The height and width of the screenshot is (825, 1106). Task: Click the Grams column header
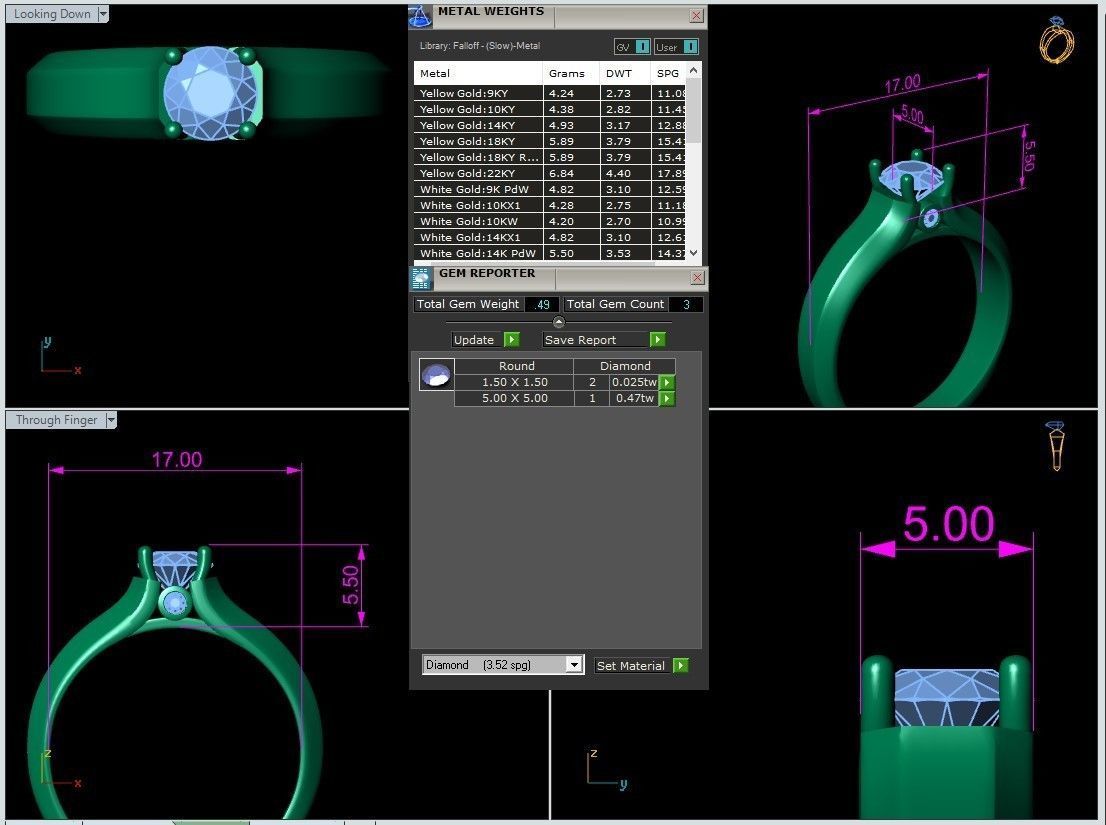pos(571,73)
